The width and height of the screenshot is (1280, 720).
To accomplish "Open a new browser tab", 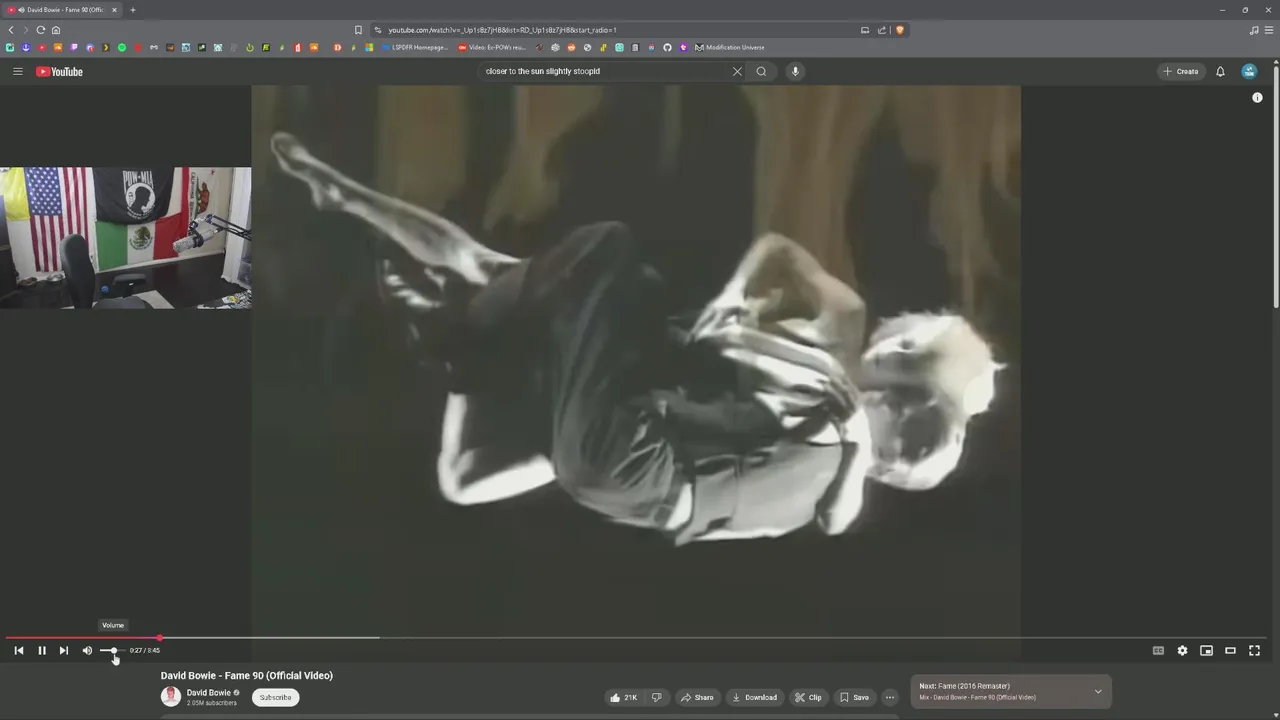I will pyautogui.click(x=133, y=10).
